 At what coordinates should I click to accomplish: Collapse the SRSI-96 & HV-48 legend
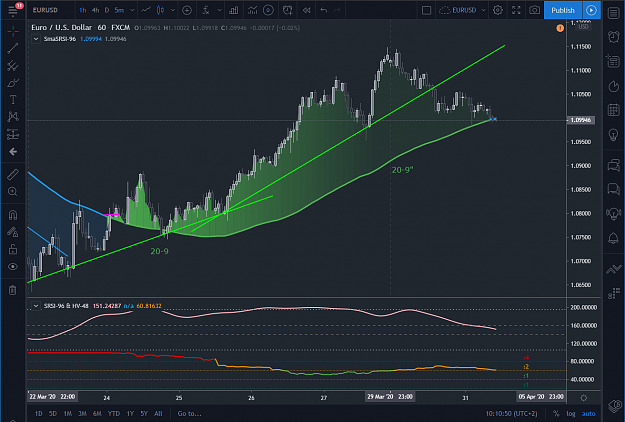click(36, 306)
